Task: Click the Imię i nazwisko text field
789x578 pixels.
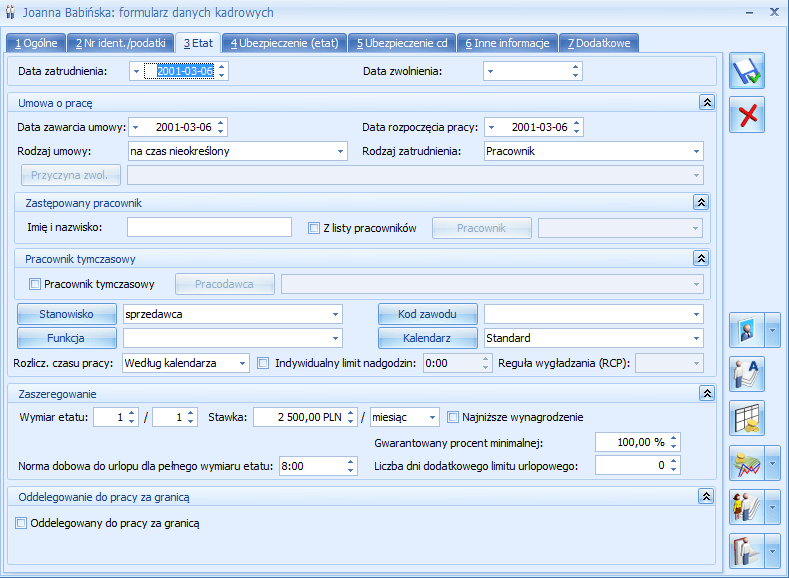Action: [209, 227]
